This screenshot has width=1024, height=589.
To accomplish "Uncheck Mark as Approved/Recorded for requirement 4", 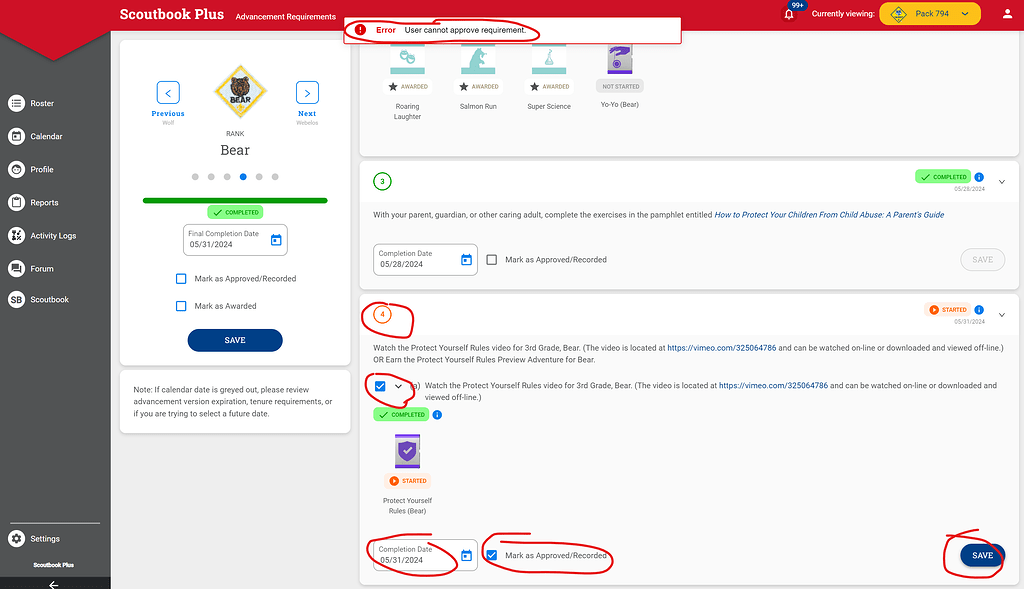I will (491, 553).
